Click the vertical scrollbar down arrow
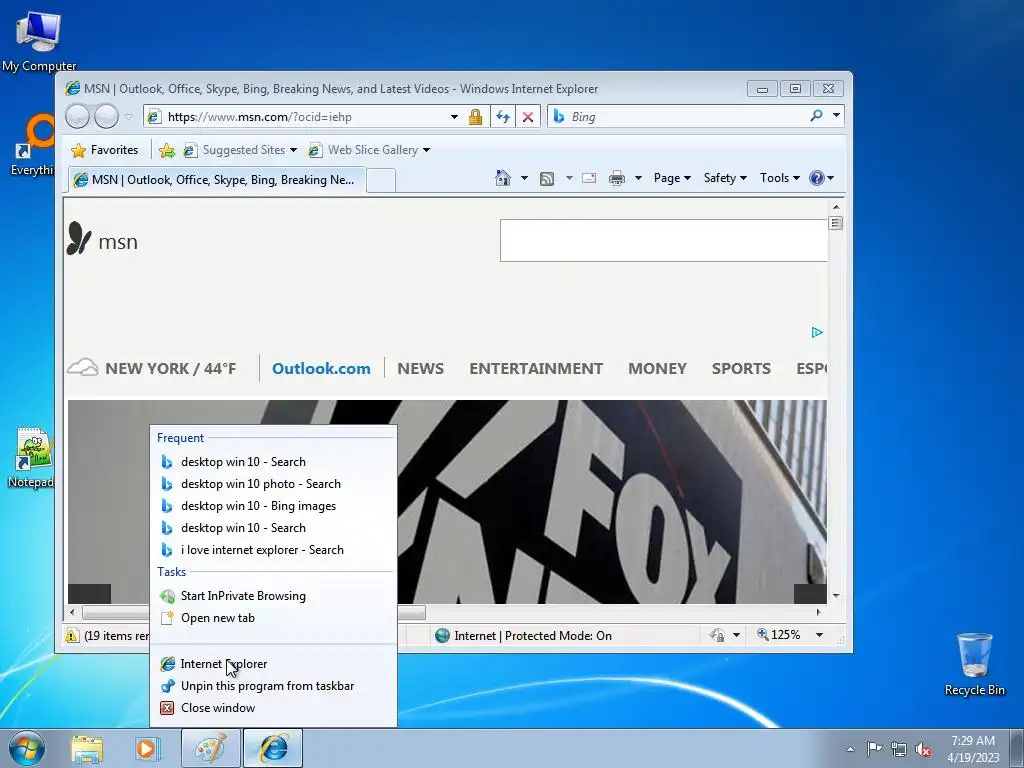This screenshot has height=768, width=1024. point(836,596)
